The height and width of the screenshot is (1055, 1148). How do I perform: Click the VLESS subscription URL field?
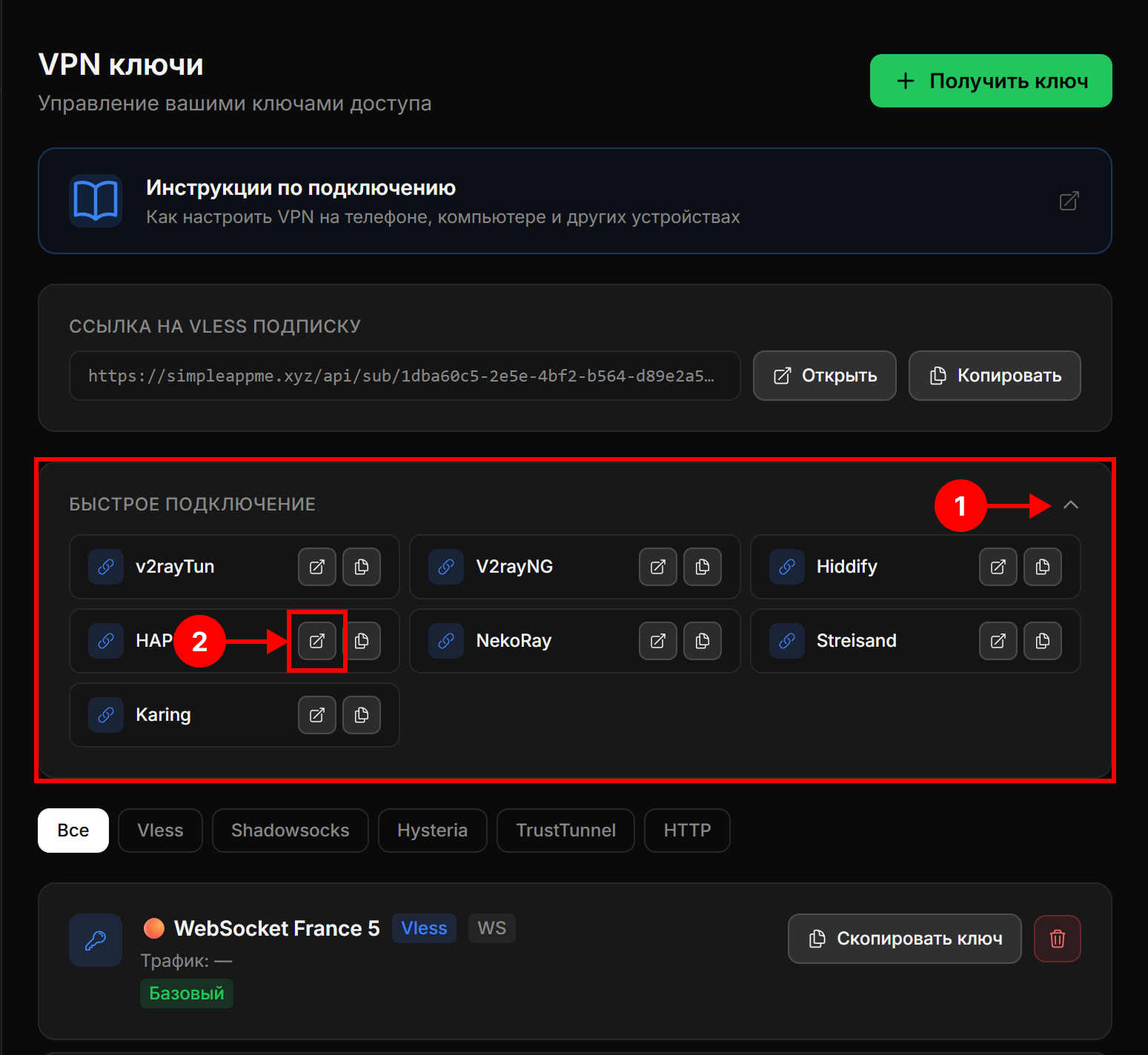404,376
